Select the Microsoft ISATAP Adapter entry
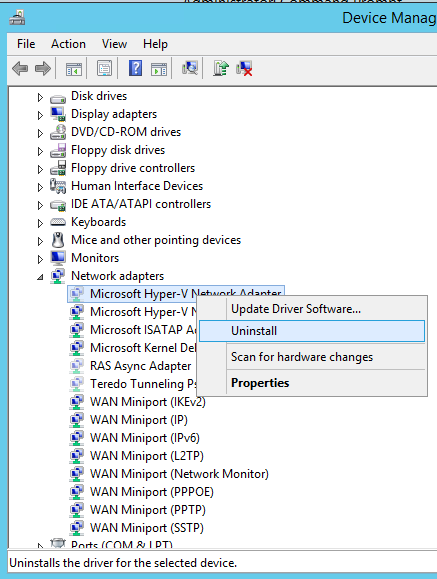Viewport: 437px width, 579px height. pyautogui.click(x=143, y=330)
